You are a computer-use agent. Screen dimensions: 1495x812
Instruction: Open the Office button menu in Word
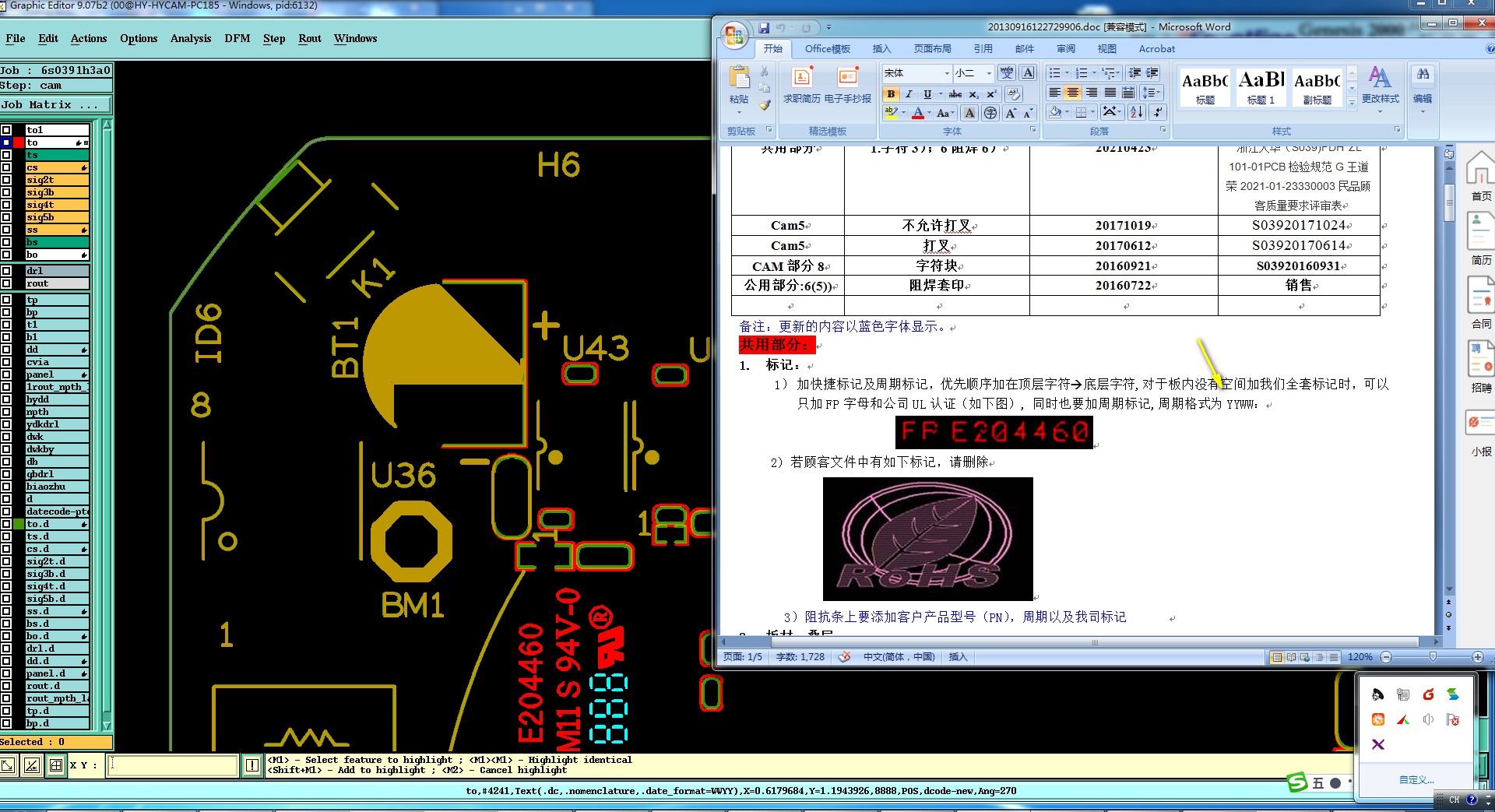pos(734,35)
